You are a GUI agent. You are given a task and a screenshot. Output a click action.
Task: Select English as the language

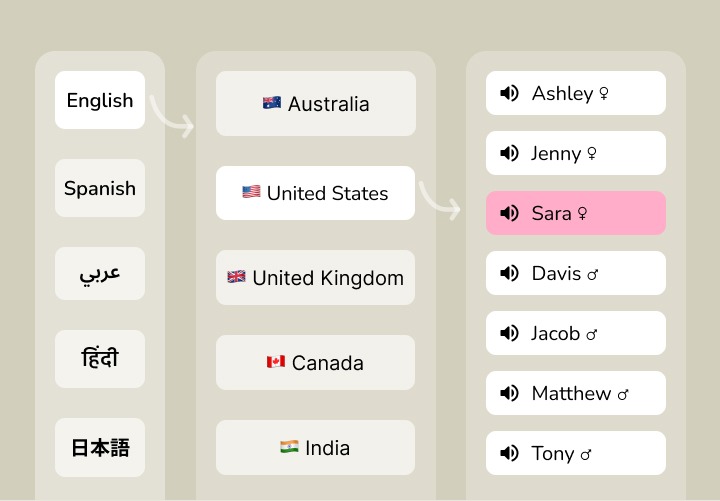tap(100, 100)
